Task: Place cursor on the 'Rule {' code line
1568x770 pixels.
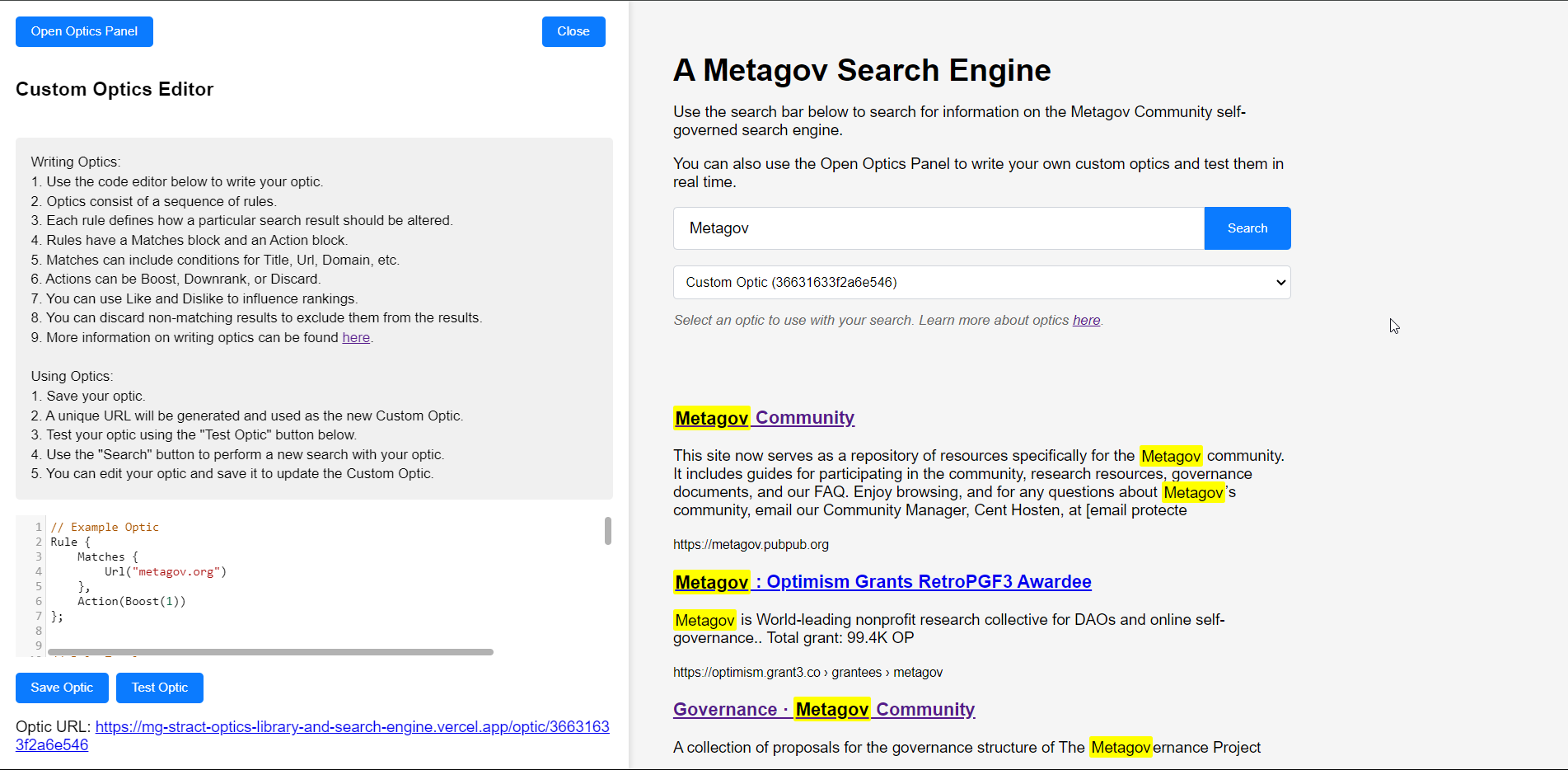Action: (70, 542)
